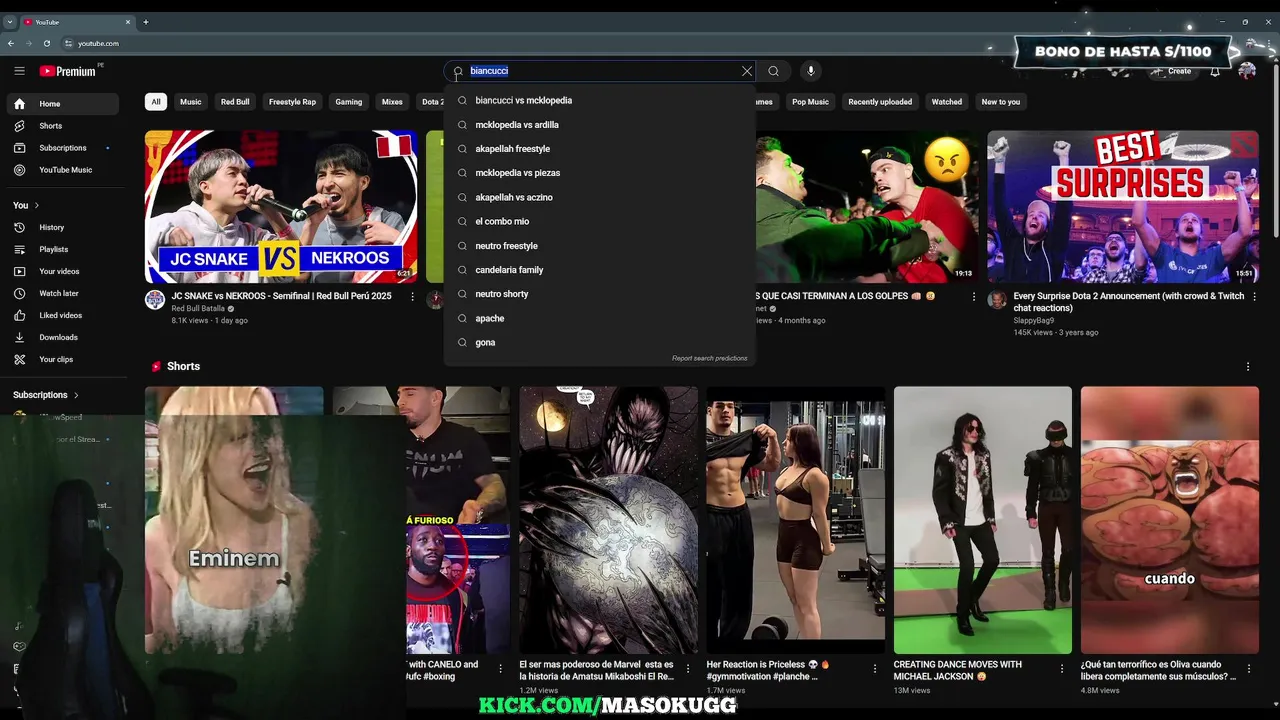1280x720 pixels.
Task: Start voice search with microphone
Action: [x=811, y=71]
